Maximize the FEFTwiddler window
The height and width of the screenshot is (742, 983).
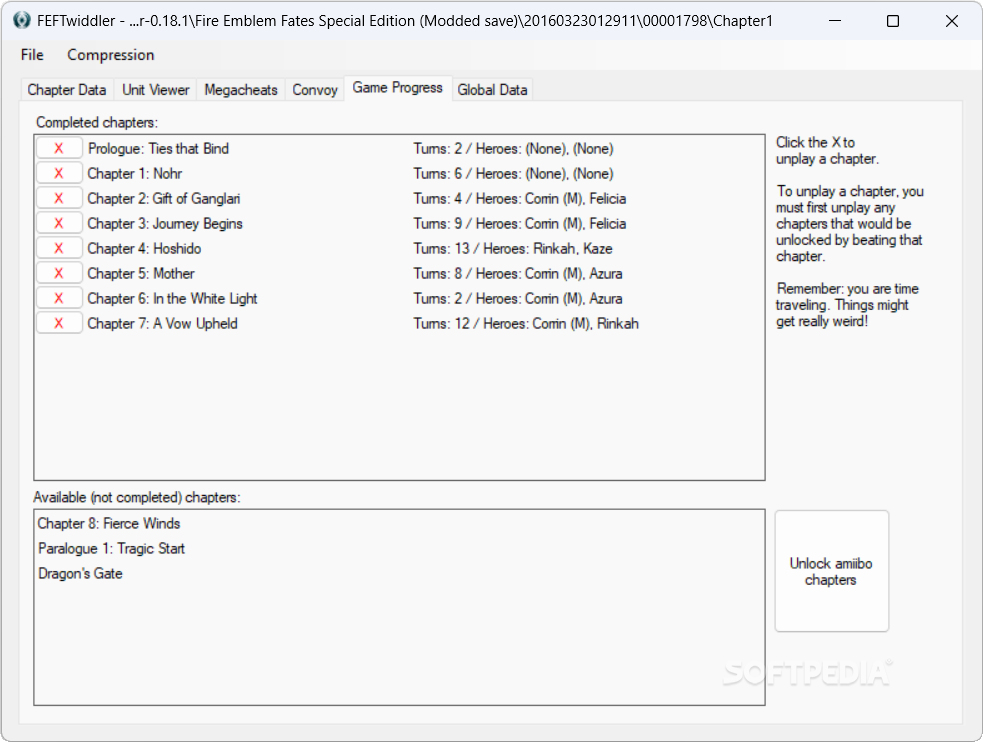click(893, 21)
